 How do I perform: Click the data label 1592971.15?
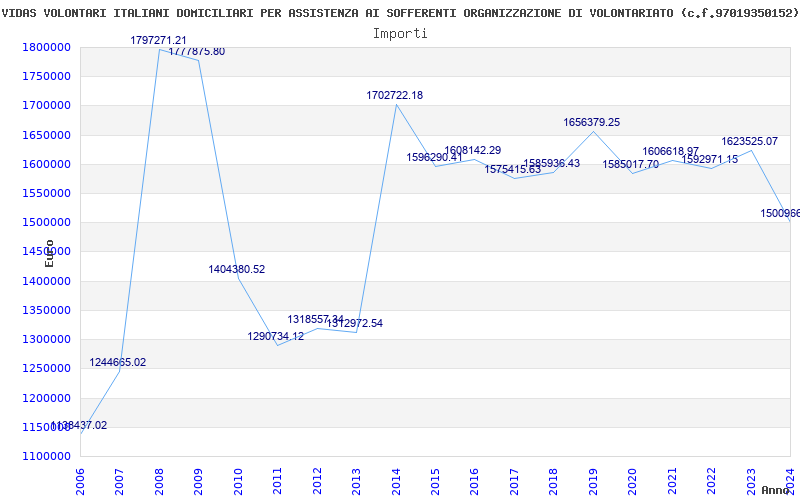(x=710, y=160)
